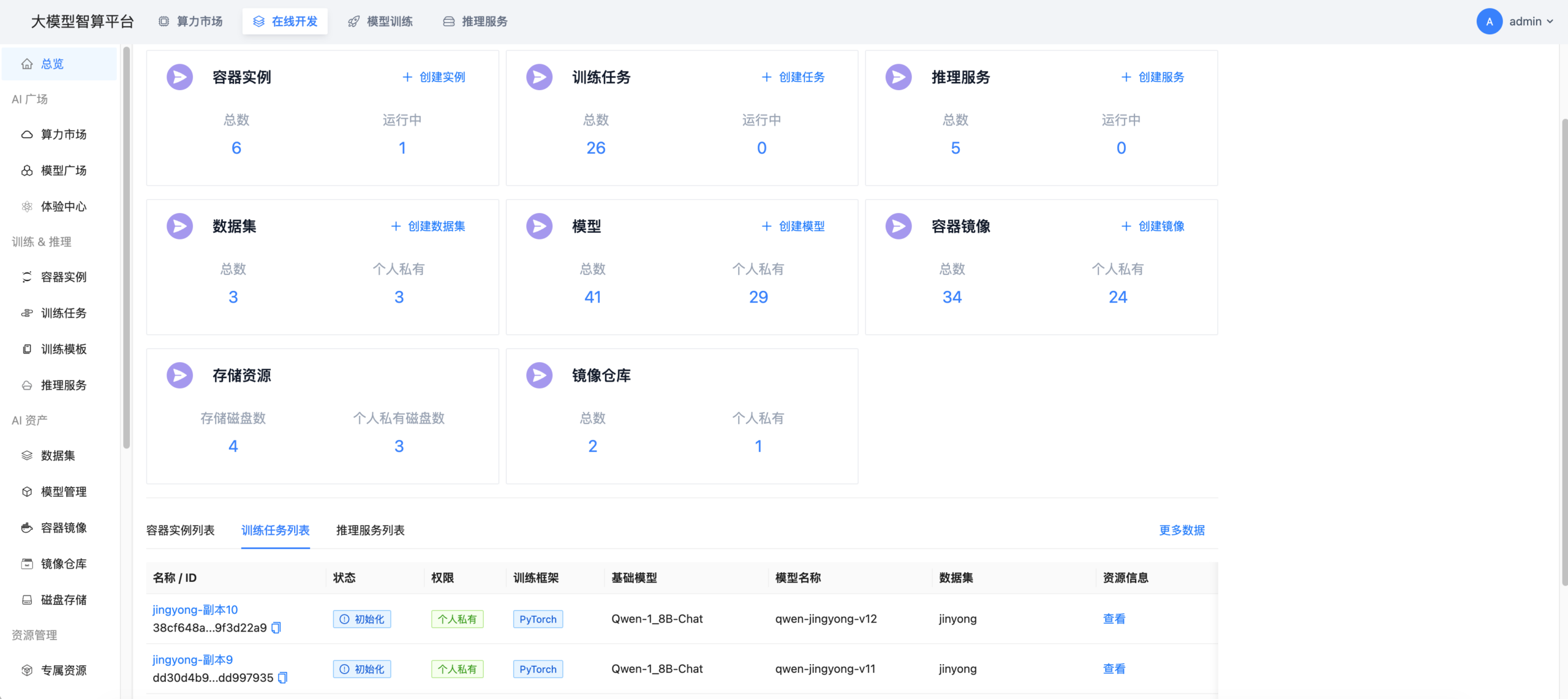Copy the dd30d4b9...dd997935 task ID
Image resolution: width=1568 pixels, height=699 pixels.
[x=282, y=678]
